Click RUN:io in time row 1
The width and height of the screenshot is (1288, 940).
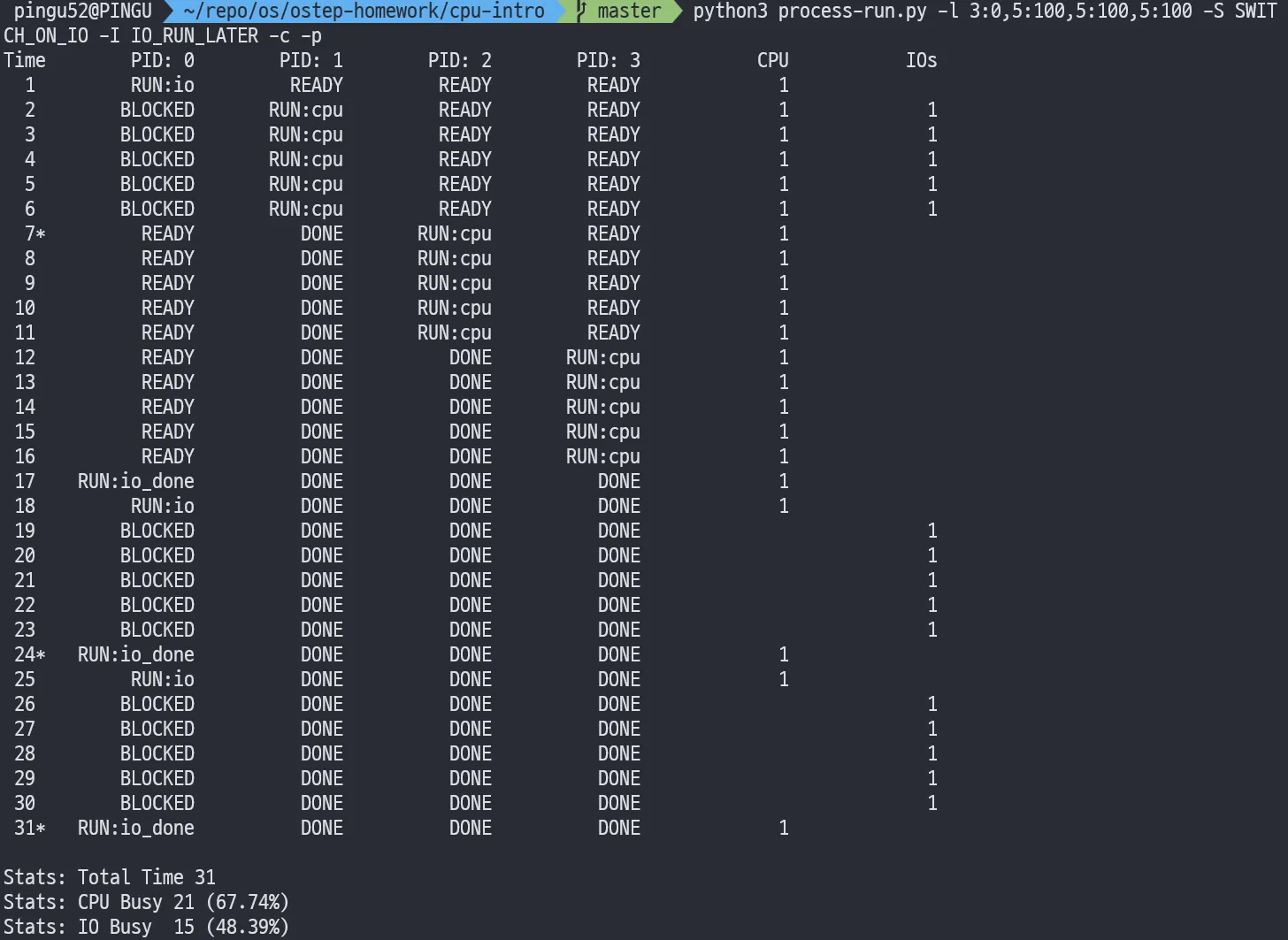click(x=163, y=85)
